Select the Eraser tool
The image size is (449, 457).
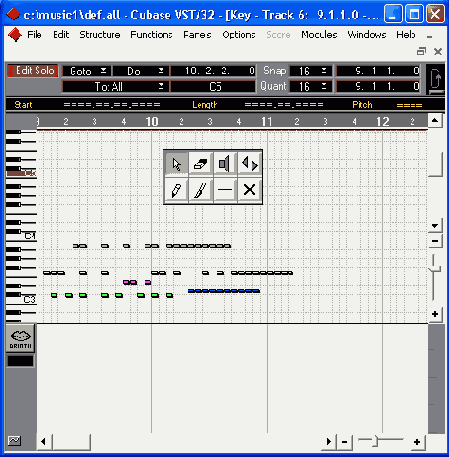201,164
